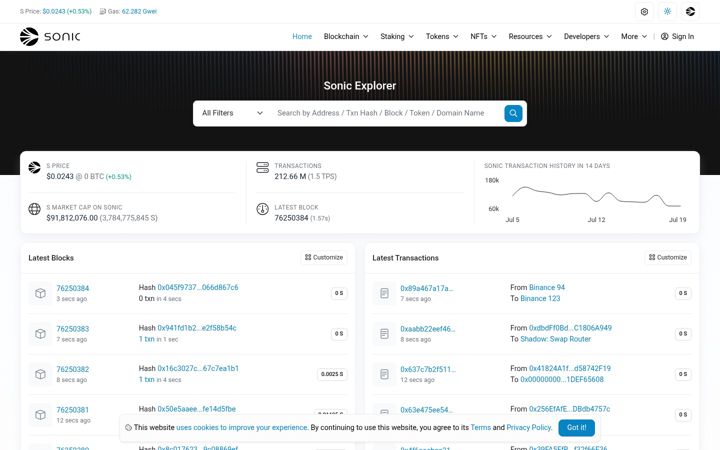Image resolution: width=720 pixels, height=450 pixels.
Task: Click the 0.0025 S reward badge
Action: pyautogui.click(x=332, y=374)
